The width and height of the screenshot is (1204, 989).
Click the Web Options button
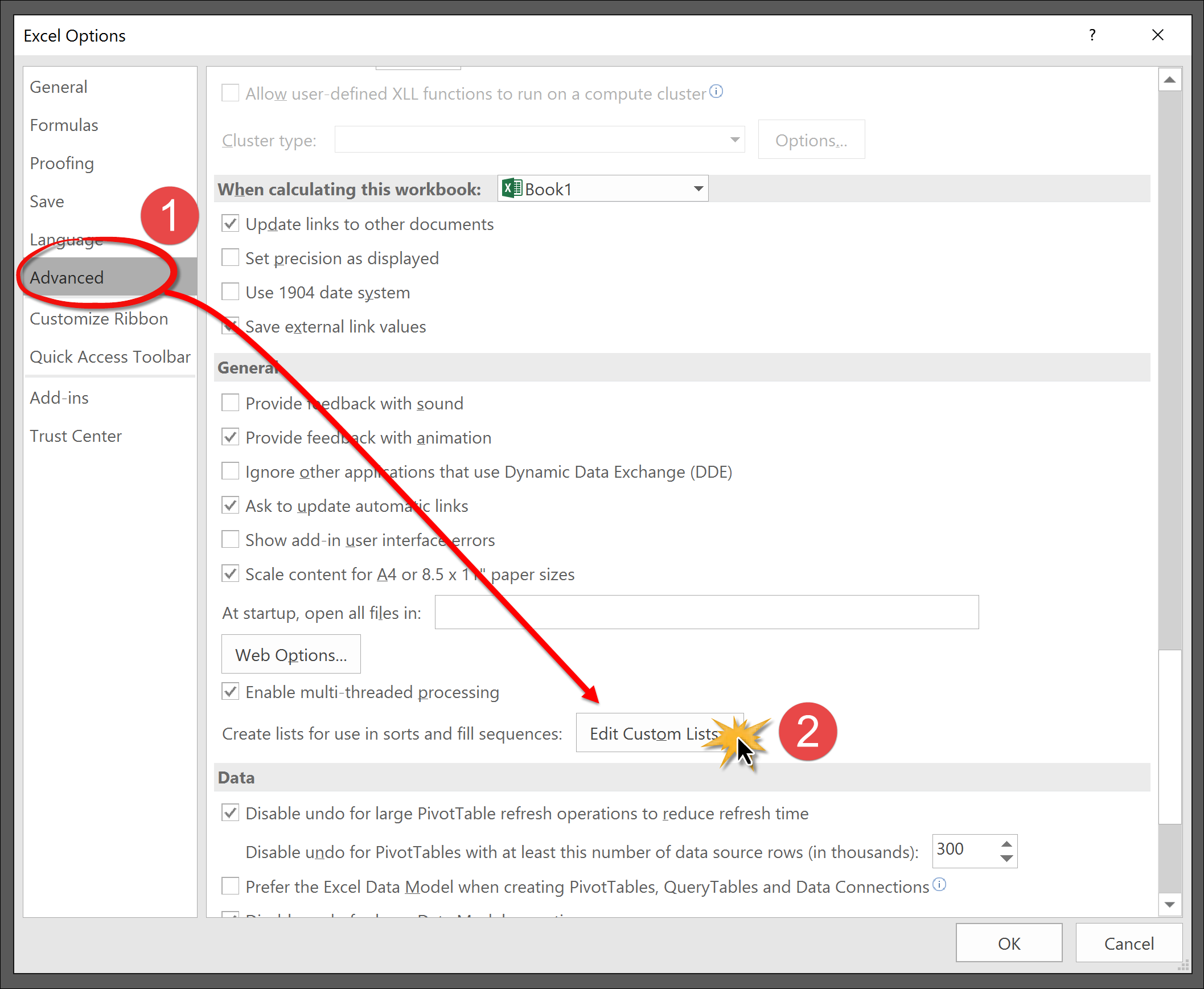pos(291,655)
